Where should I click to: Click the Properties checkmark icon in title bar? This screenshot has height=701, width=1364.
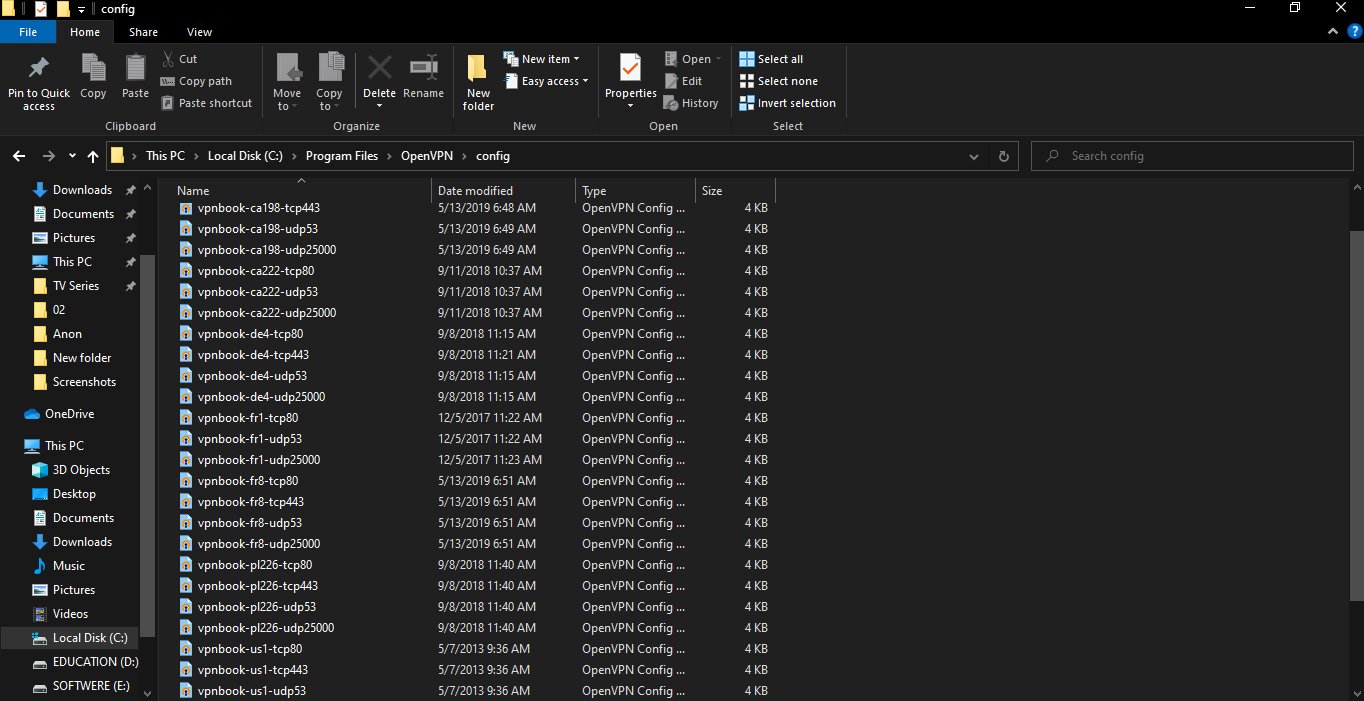[41, 9]
